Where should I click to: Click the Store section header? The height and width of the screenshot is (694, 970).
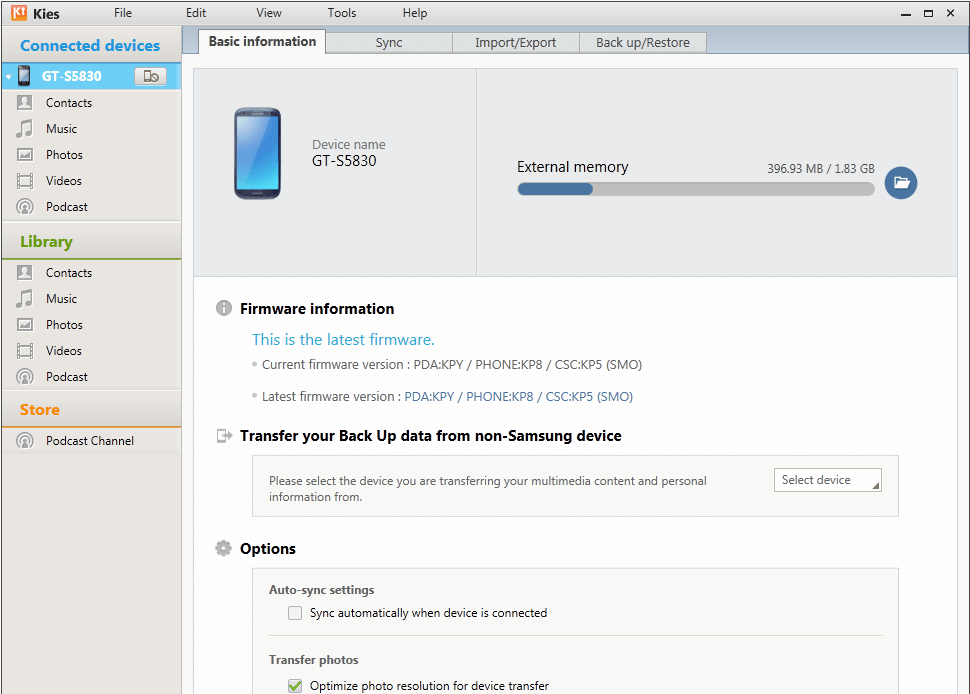(40, 409)
